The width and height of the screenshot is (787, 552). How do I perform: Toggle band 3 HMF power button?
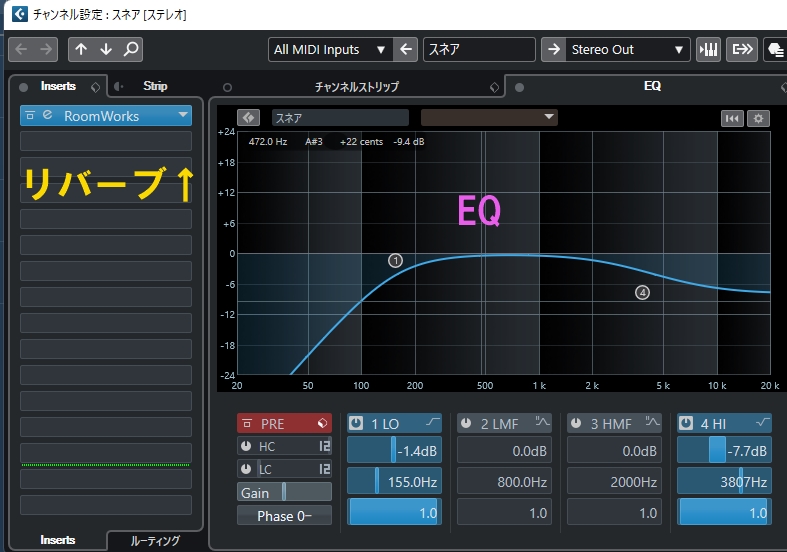576,423
